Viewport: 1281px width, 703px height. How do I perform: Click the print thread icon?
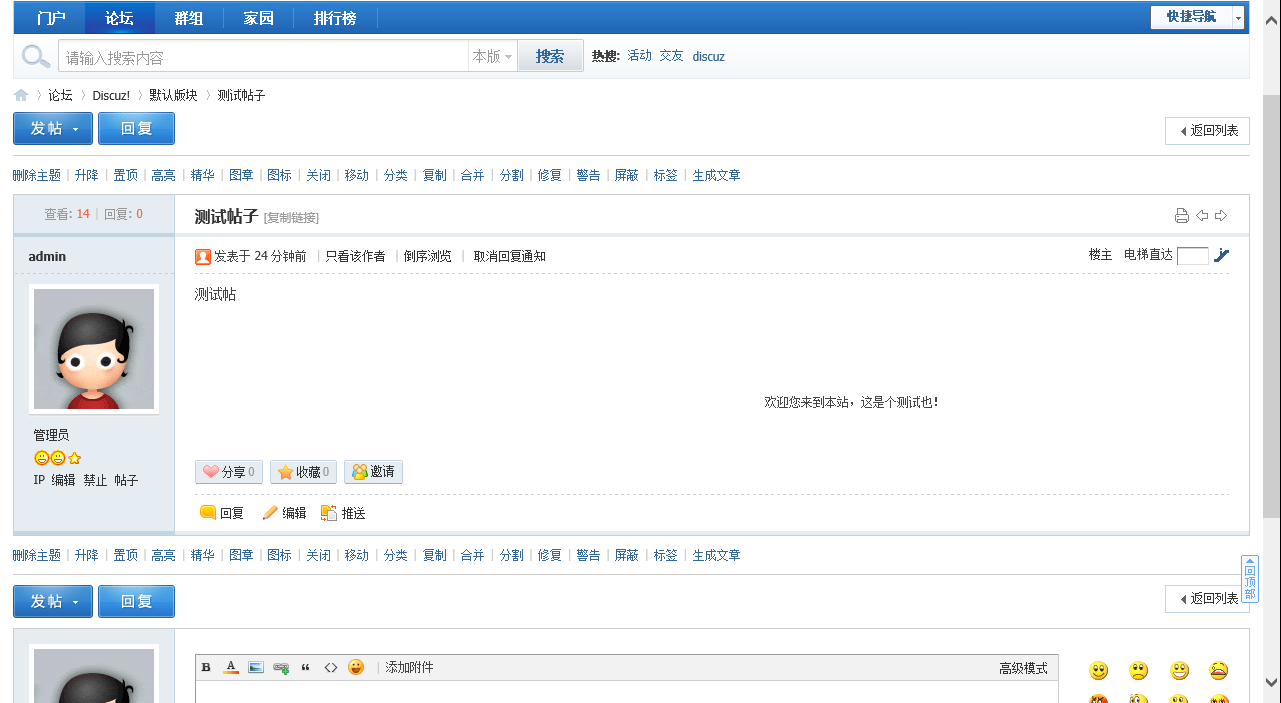coord(1181,216)
